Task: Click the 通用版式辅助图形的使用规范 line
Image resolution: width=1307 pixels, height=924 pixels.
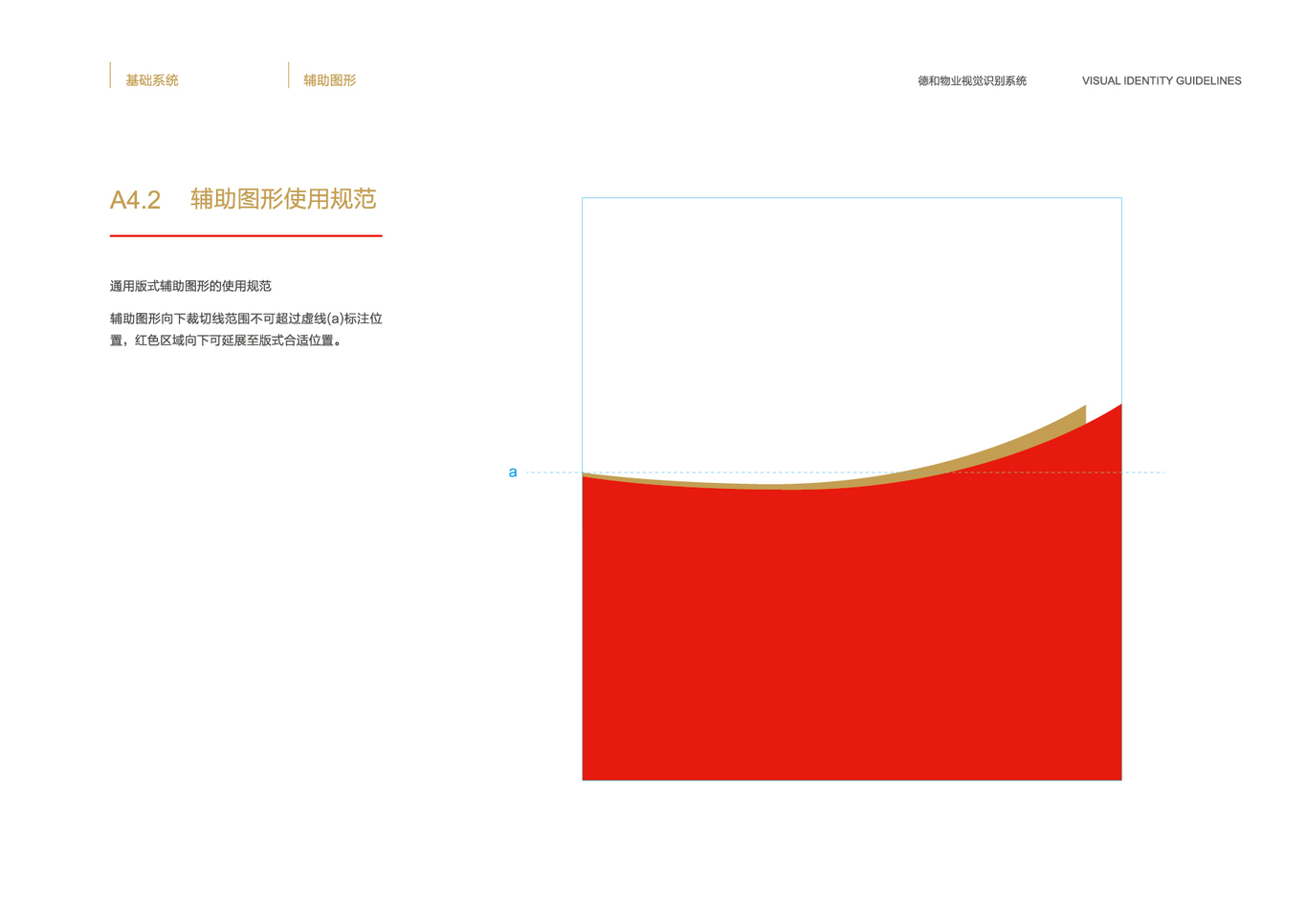Action: [190, 286]
